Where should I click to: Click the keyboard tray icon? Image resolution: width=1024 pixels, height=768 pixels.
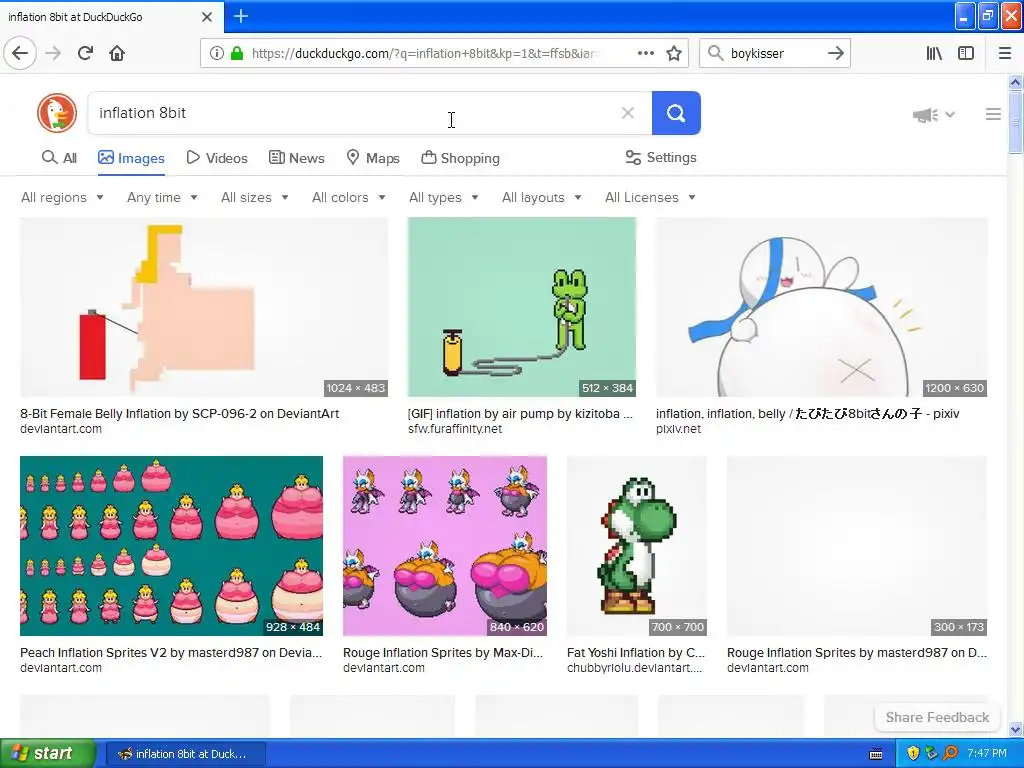point(876,754)
